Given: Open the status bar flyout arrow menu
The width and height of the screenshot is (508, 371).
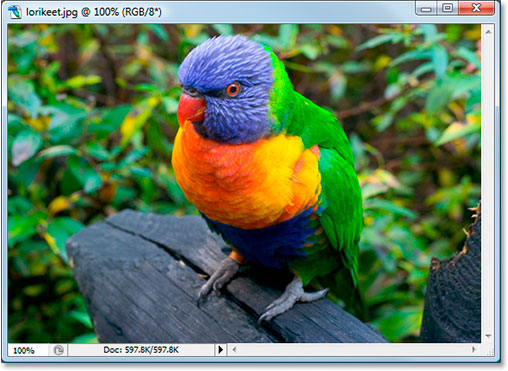Looking at the screenshot, I should 220,350.
